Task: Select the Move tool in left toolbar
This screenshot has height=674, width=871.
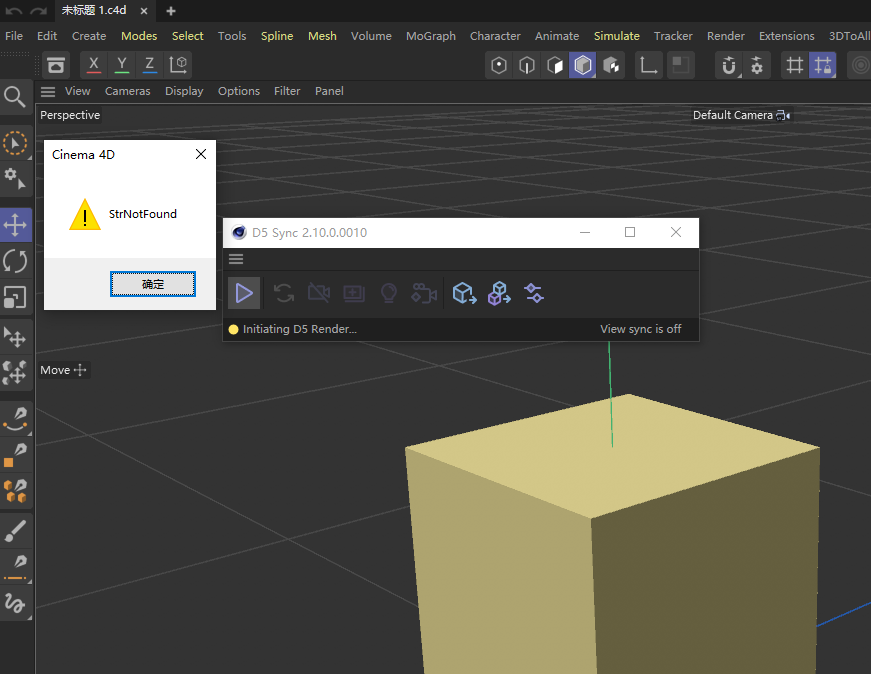Action: pos(16,224)
